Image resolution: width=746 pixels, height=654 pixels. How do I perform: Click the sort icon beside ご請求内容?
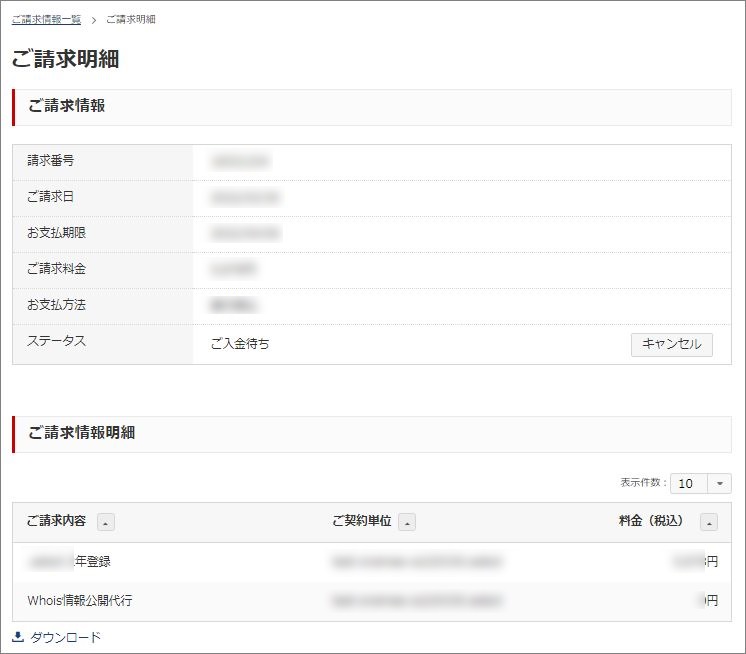coord(106,522)
